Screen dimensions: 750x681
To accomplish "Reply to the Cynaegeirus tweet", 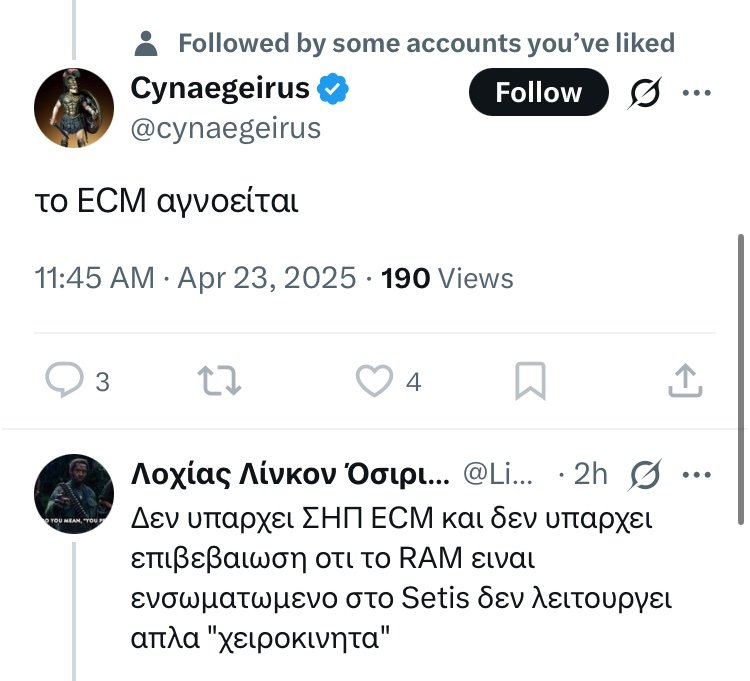I will tap(66, 381).
